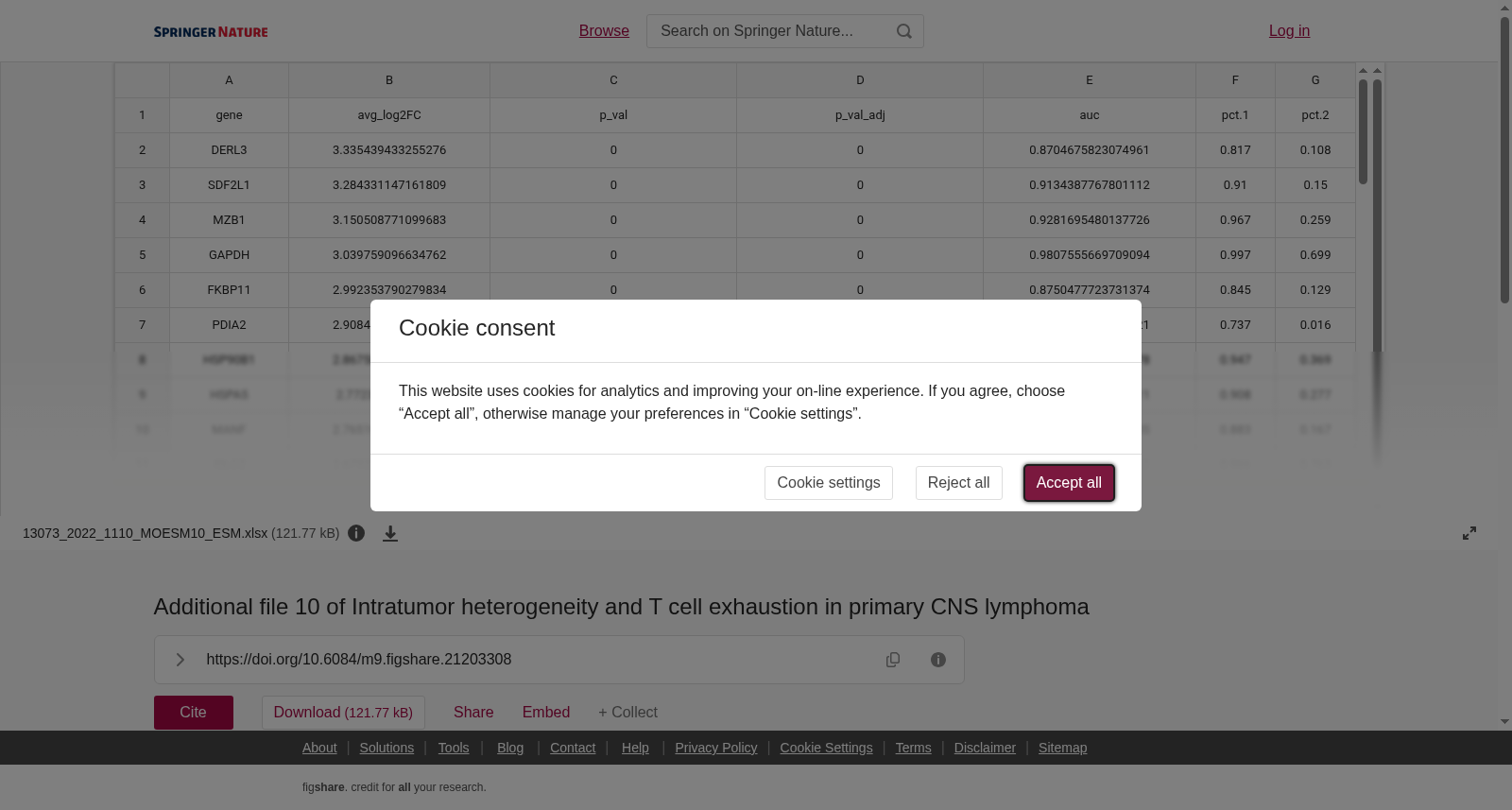Expand the DOI details chevron
The width and height of the screenshot is (1512, 810).
coord(180,660)
